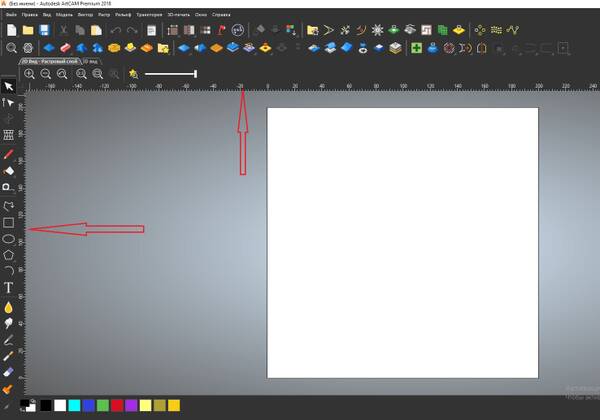Switch to the 3D вид tab
The image size is (600, 420).
point(90,61)
